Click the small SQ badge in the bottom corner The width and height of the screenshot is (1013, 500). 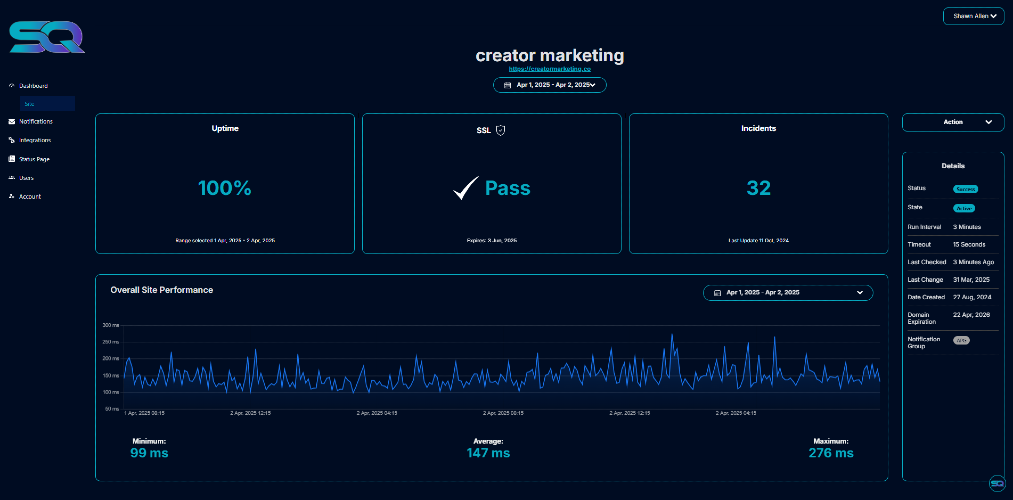(996, 483)
